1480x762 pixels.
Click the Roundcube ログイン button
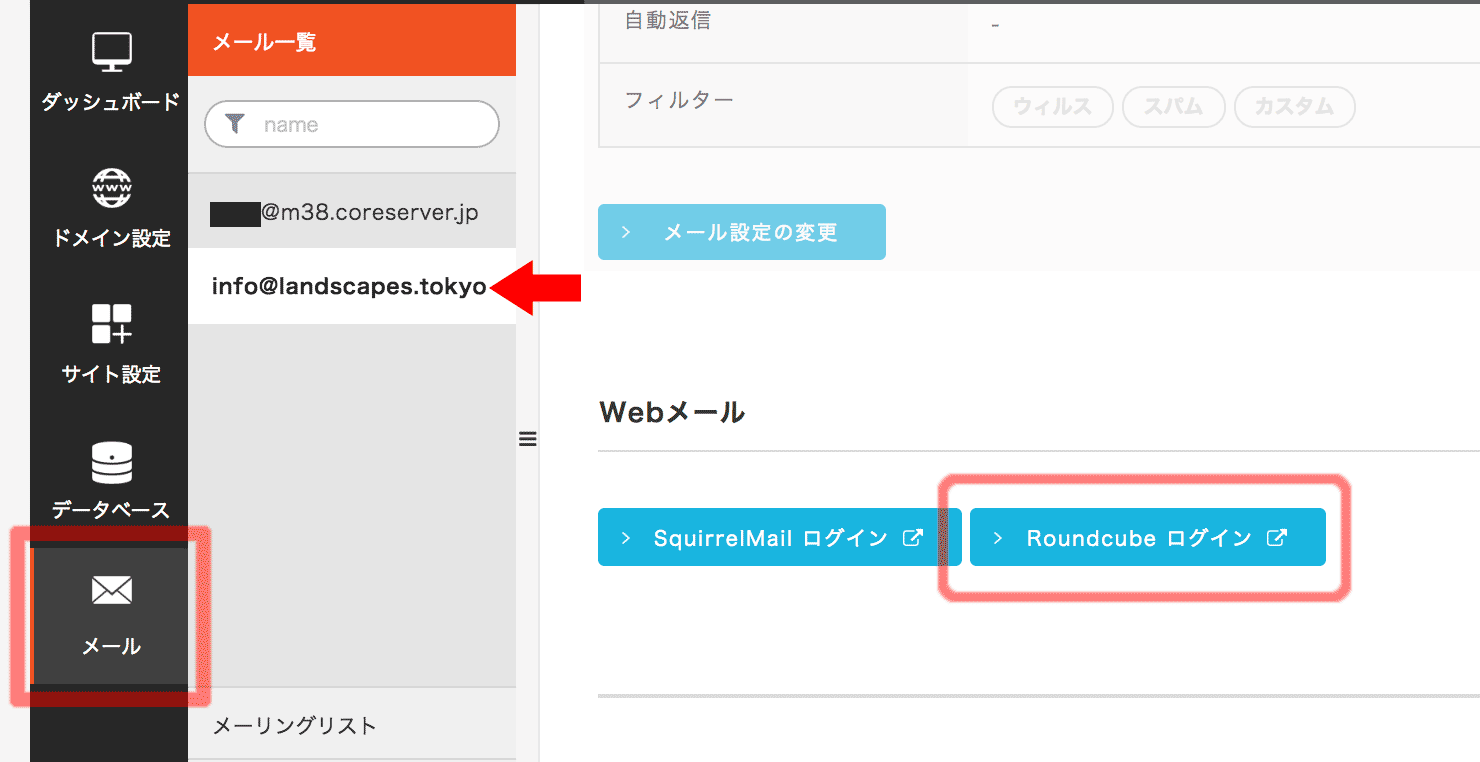tap(1148, 538)
